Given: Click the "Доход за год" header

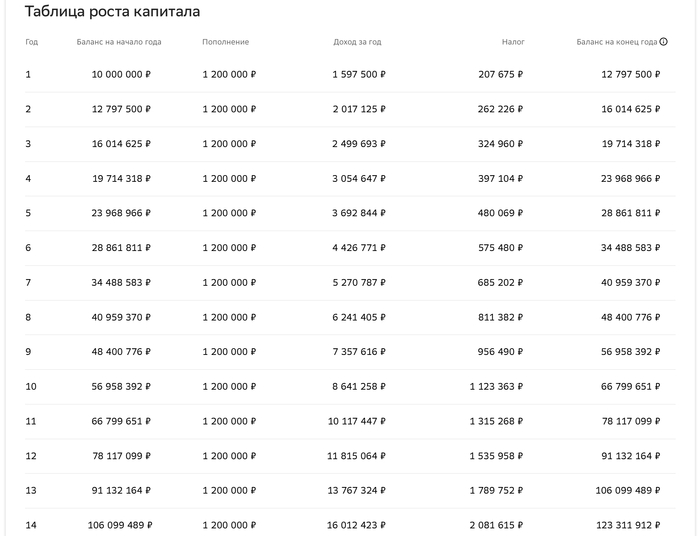Looking at the screenshot, I should coord(357,42).
